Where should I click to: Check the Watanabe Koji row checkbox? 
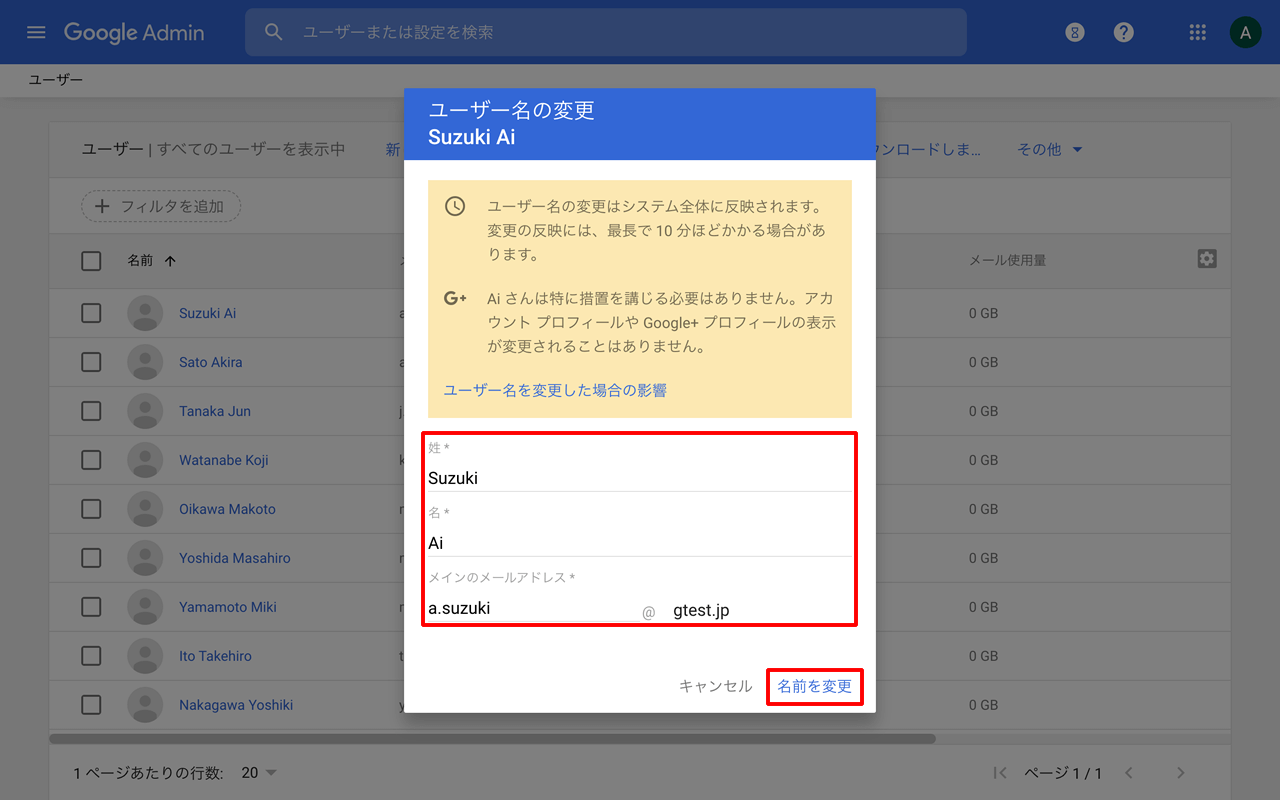click(x=91, y=460)
